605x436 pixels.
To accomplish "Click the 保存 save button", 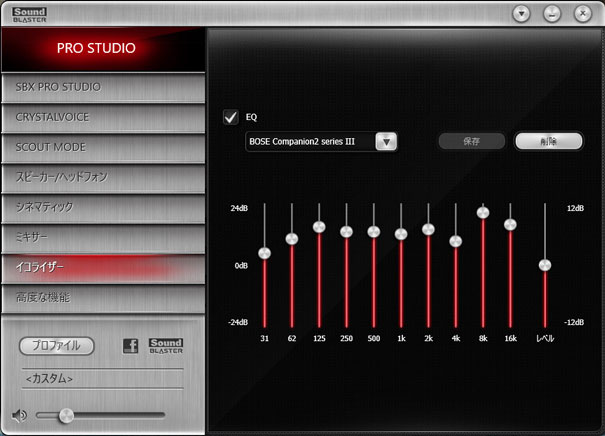I will [x=471, y=141].
